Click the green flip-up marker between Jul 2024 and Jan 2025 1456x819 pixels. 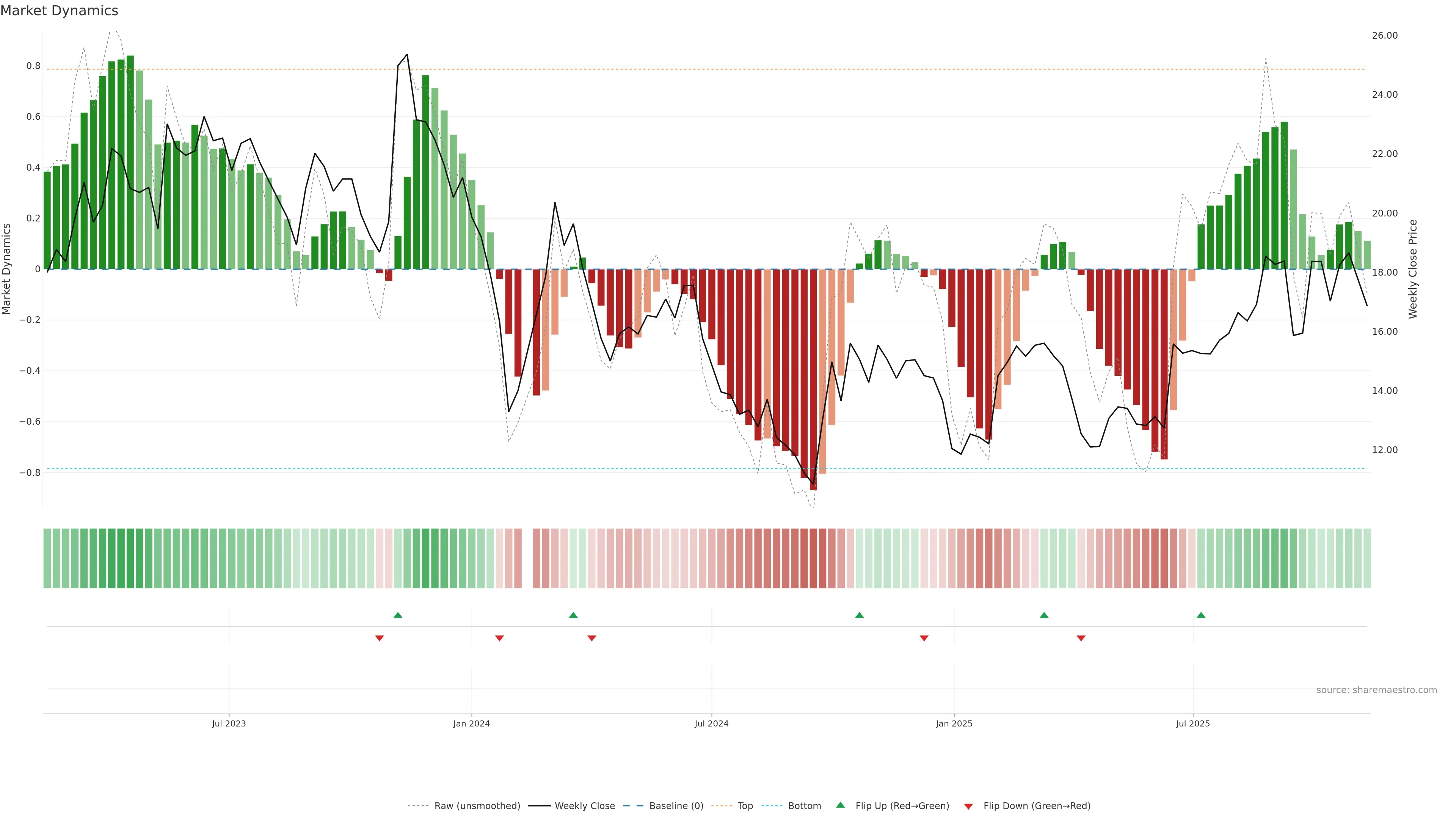(x=859, y=615)
